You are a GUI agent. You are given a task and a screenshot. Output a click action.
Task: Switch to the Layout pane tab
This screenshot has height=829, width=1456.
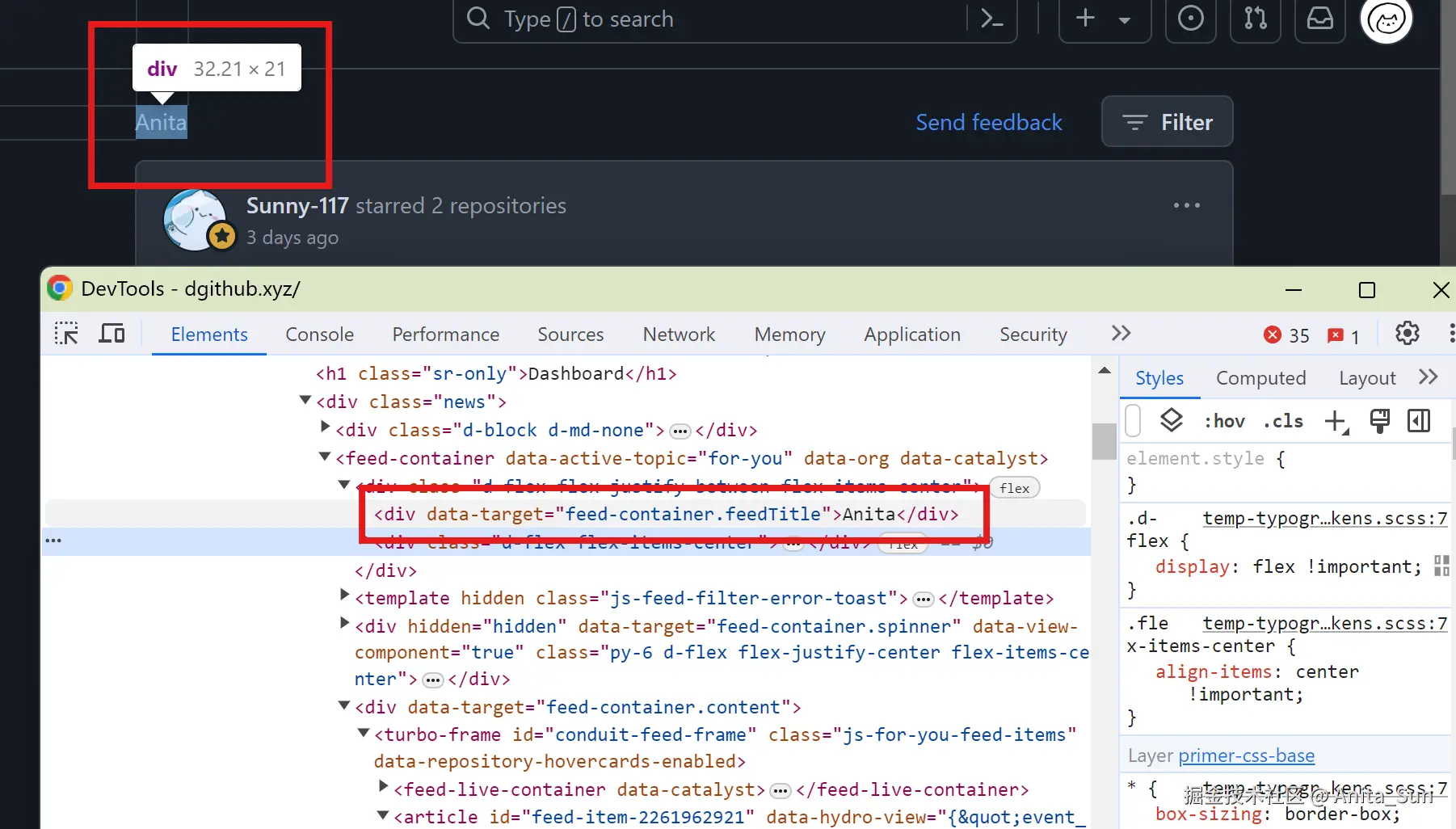coord(1366,378)
